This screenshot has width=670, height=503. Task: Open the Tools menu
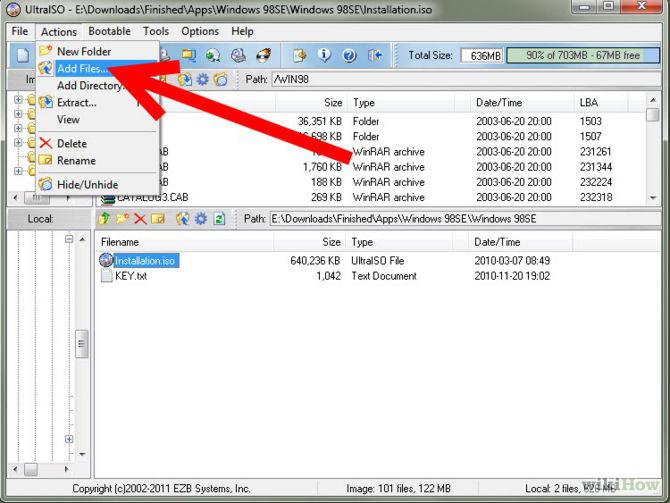tap(156, 31)
